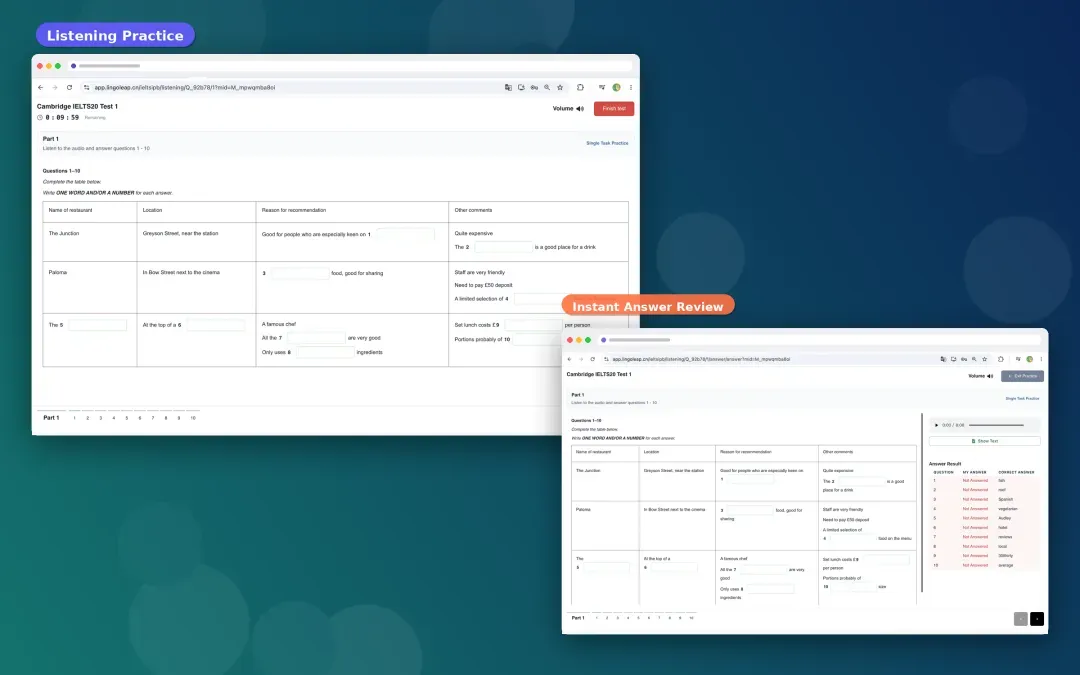Click the answer field for question 8 in Listening Practice
Screen dimensions: 1080x675
325,352
